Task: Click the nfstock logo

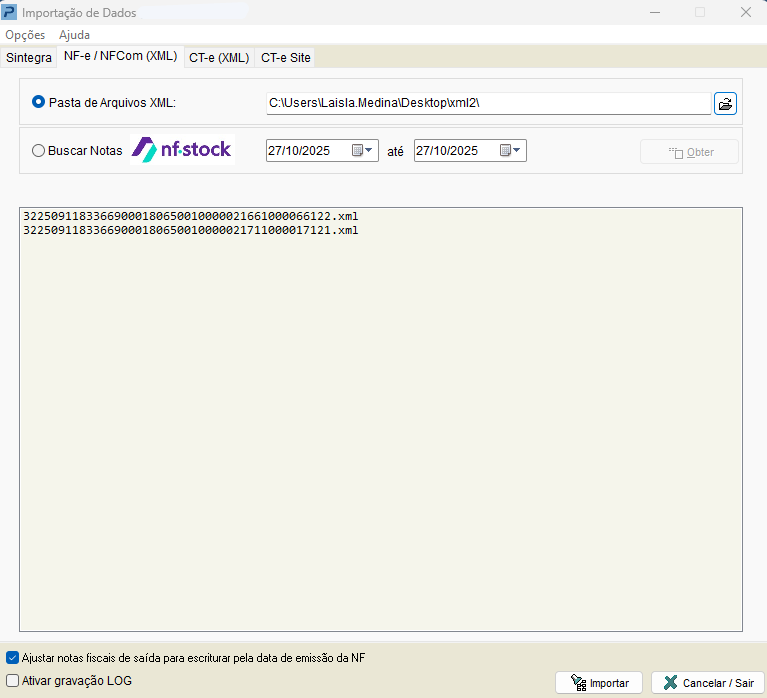Action: [182, 149]
